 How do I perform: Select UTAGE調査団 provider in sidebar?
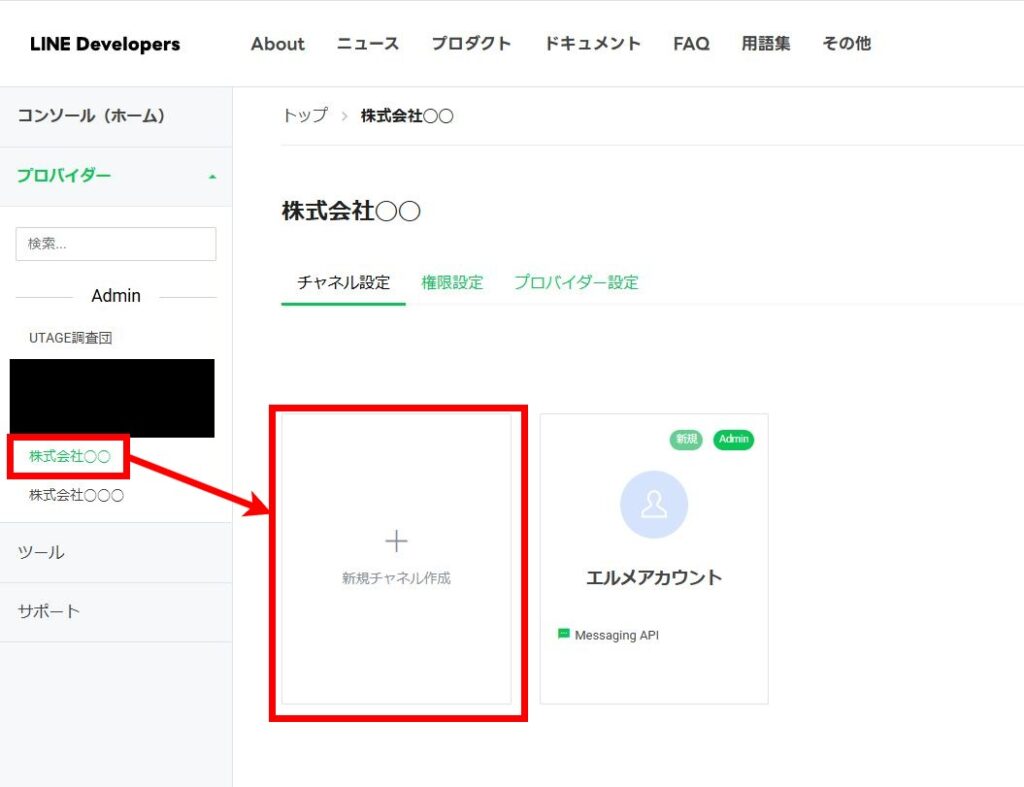[x=70, y=338]
